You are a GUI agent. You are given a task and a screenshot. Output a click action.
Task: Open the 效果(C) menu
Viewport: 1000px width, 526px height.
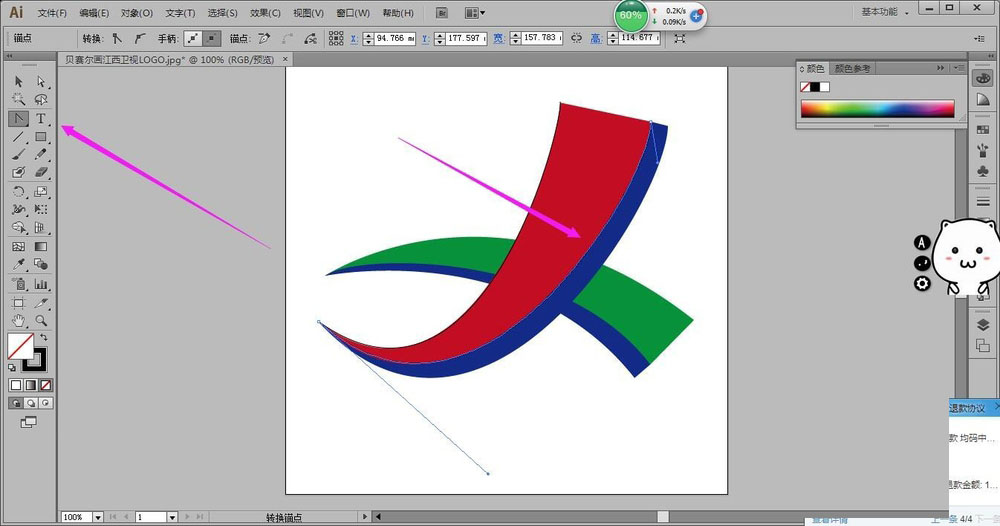(x=265, y=13)
